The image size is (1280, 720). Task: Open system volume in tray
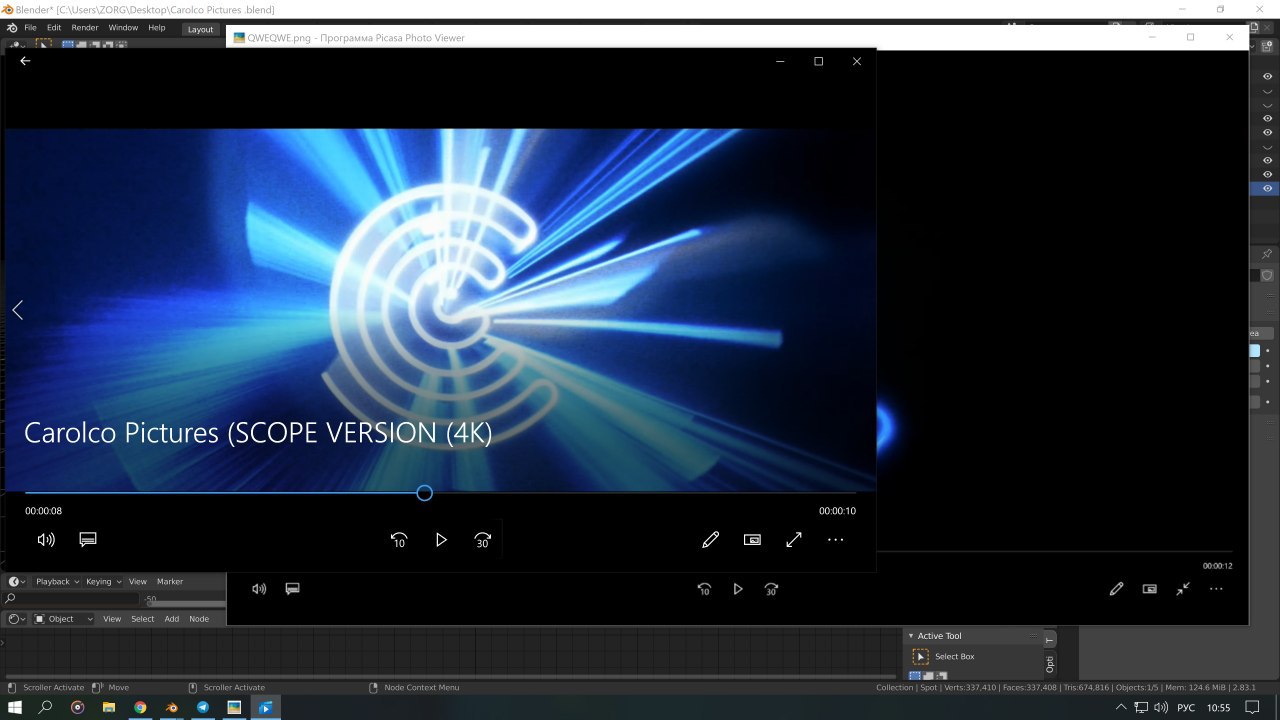click(x=1160, y=707)
